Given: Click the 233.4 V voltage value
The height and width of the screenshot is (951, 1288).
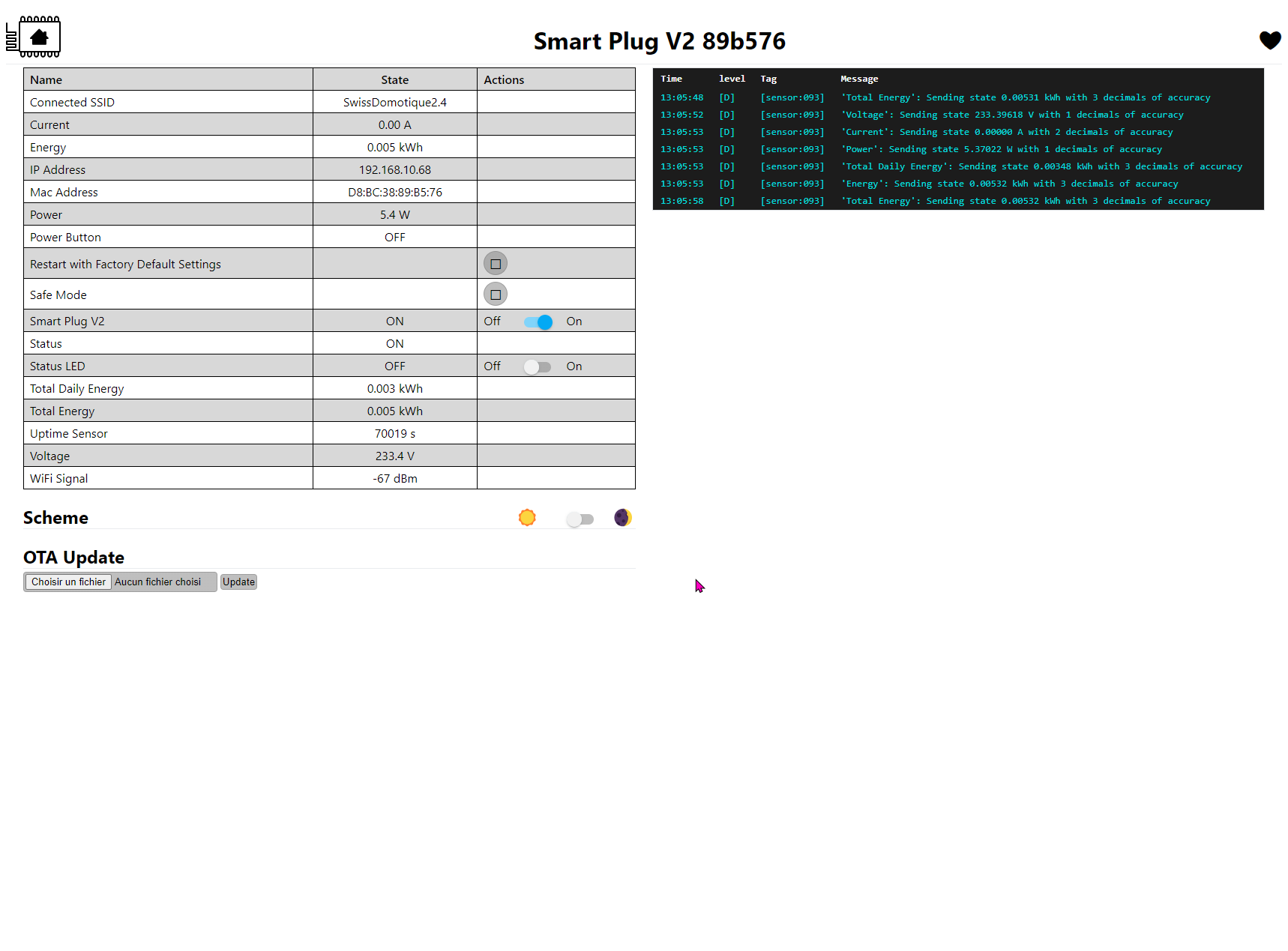Looking at the screenshot, I should [395, 456].
